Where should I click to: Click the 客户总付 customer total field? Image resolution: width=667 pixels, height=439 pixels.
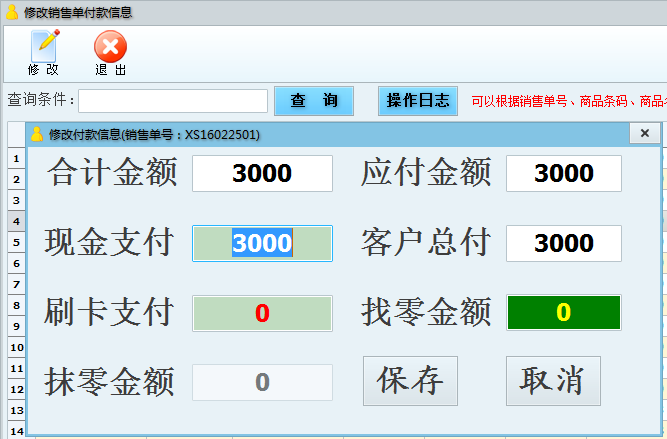coord(564,243)
